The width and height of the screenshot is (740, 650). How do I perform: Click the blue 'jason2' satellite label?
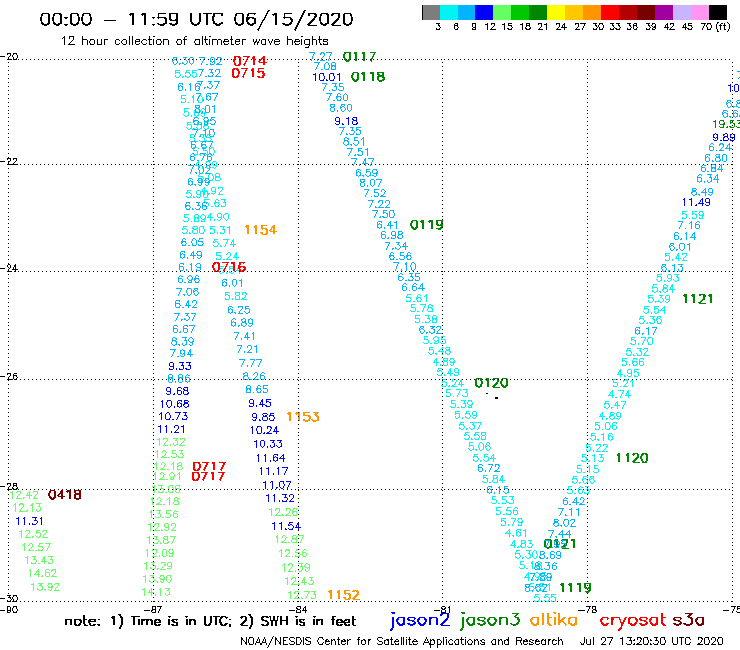click(x=420, y=620)
